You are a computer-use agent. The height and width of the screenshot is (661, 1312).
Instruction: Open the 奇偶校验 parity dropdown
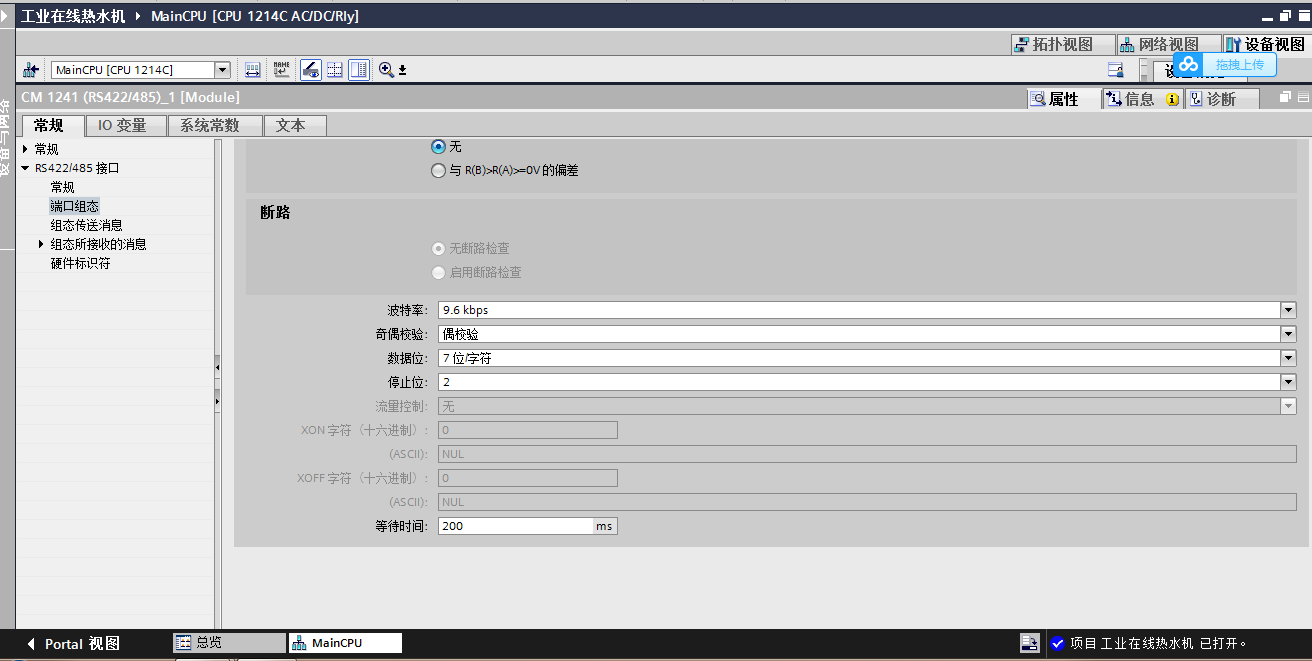1288,334
